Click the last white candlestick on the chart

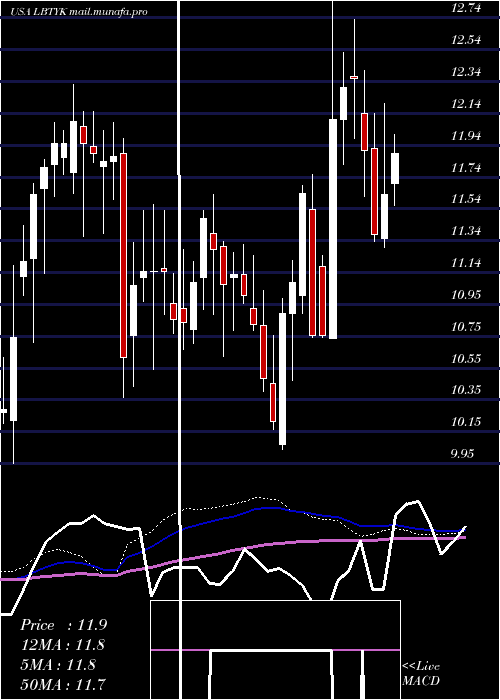(x=395, y=168)
